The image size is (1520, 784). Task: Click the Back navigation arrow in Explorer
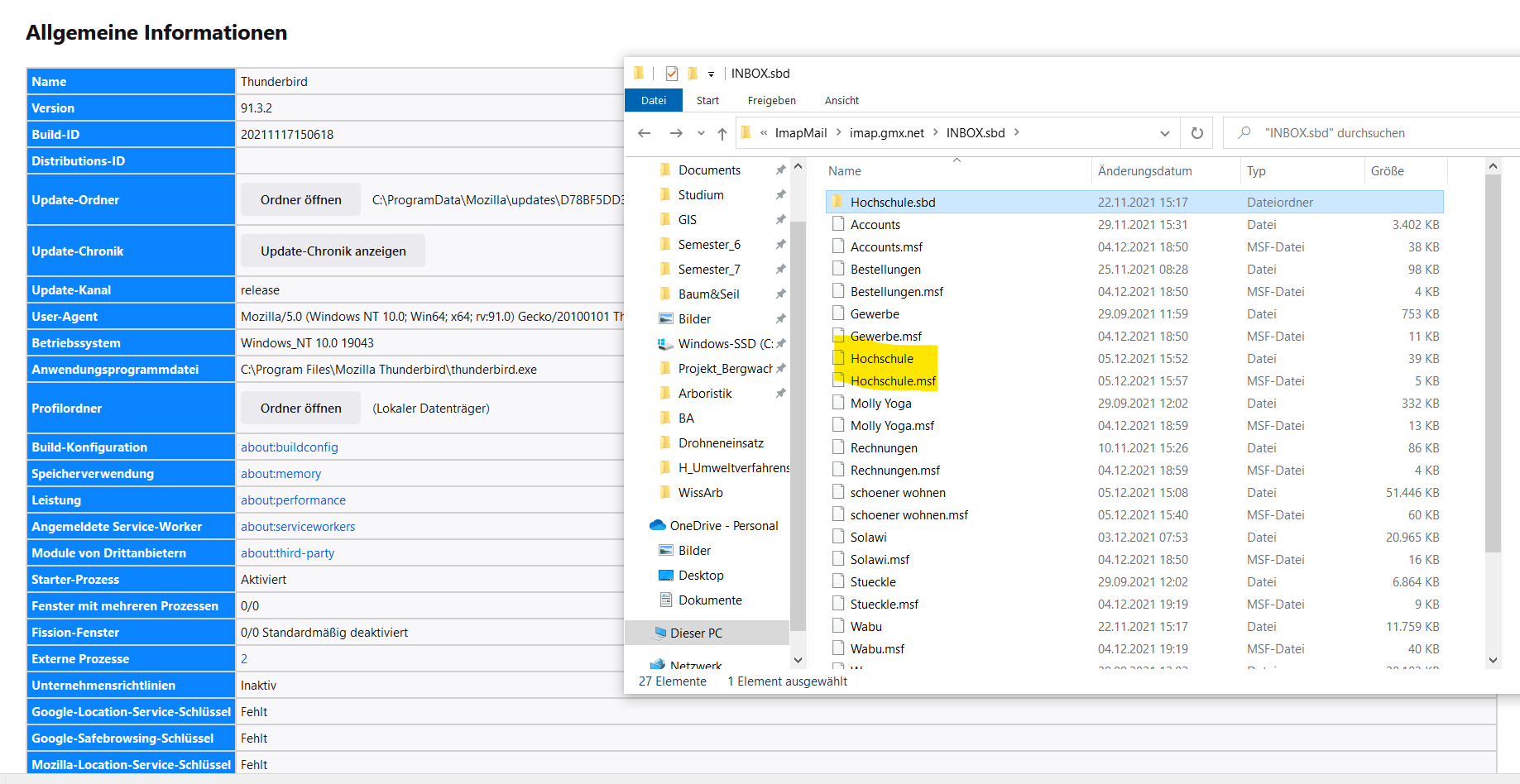click(645, 133)
